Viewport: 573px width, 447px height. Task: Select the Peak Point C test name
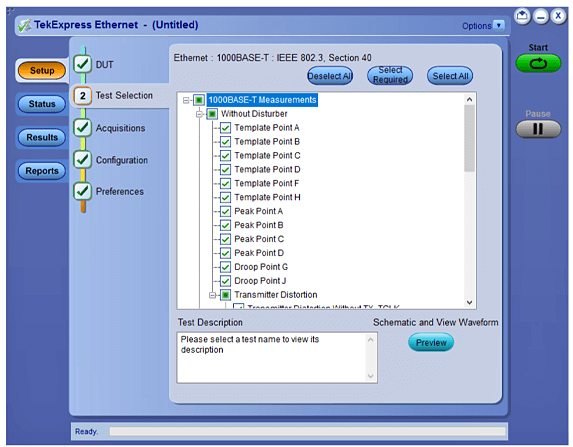(259, 239)
